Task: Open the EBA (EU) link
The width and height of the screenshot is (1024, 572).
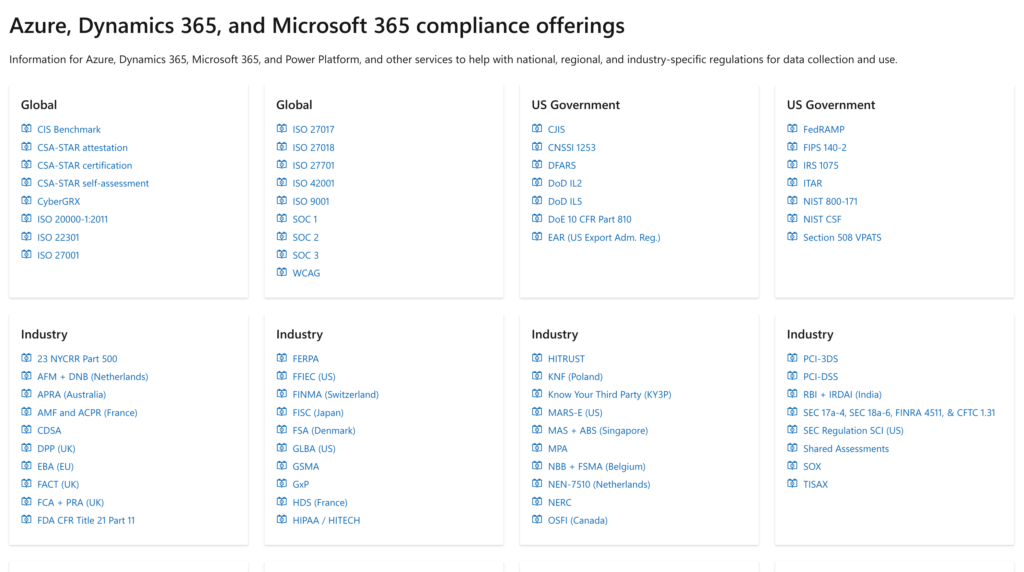Action: (x=56, y=466)
